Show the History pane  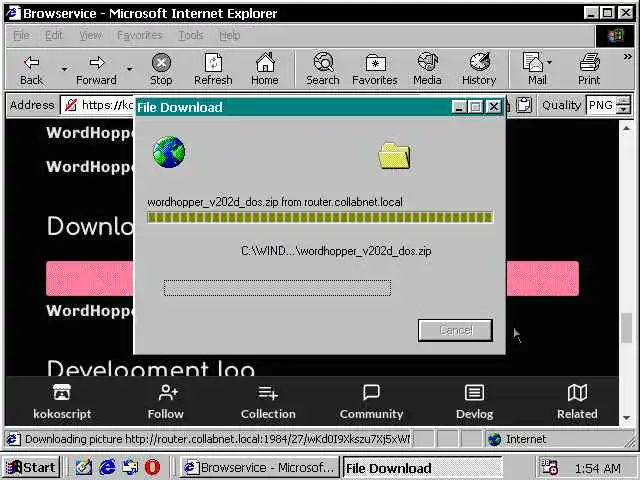479,69
